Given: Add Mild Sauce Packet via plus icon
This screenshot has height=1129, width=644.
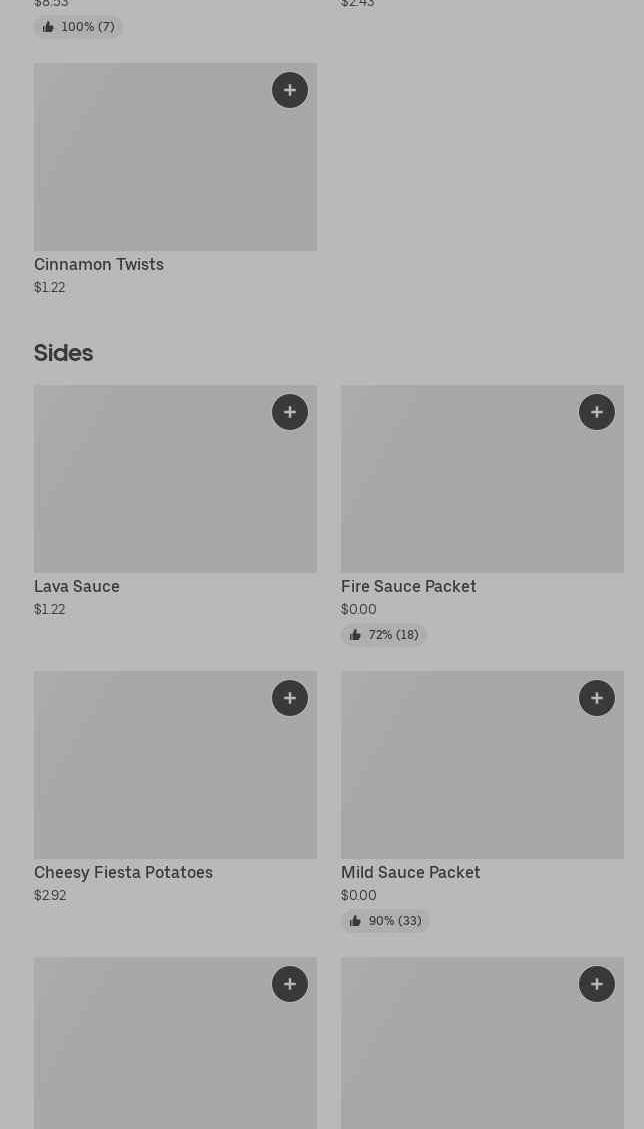Looking at the screenshot, I should point(597,698).
